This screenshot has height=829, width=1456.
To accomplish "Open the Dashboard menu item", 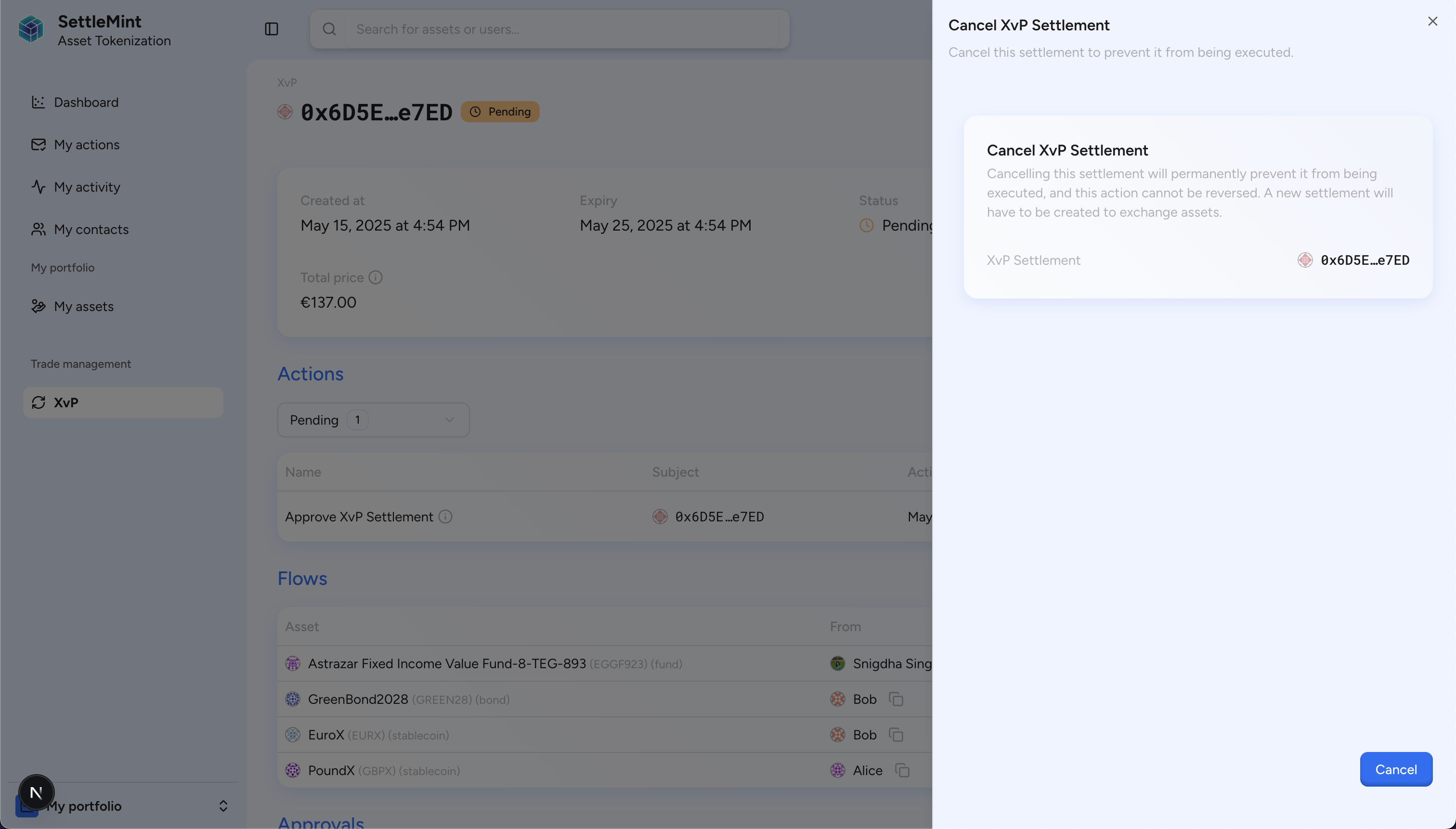I will (x=86, y=103).
